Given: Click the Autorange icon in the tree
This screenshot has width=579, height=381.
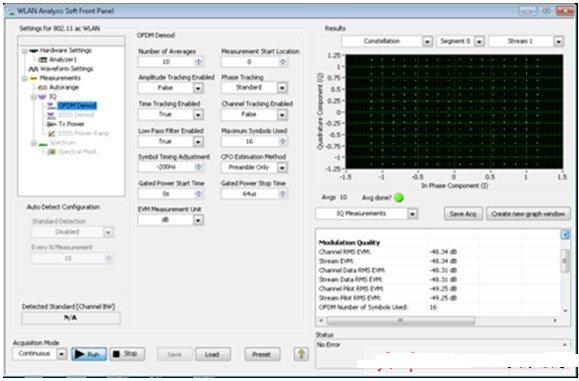Looking at the screenshot, I should point(43,87).
